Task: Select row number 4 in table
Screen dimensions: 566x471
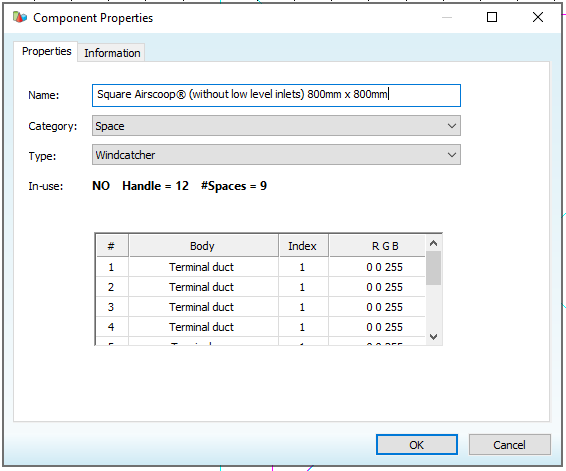Action: click(112, 327)
